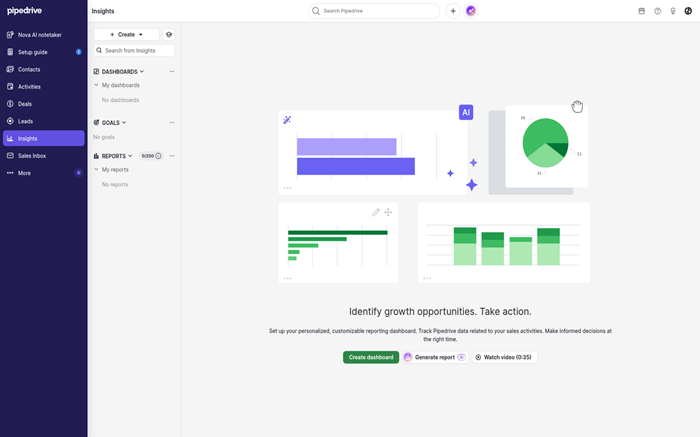Viewport: 700px width, 437px height.
Task: Open Activities in the sidebar
Action: pos(43,87)
